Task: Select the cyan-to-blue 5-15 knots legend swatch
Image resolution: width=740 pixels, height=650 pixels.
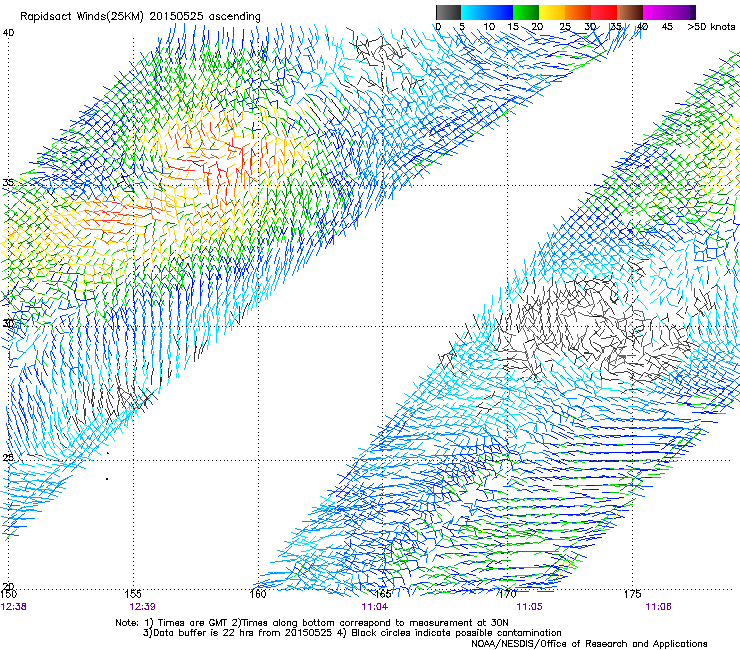Action: (x=487, y=12)
